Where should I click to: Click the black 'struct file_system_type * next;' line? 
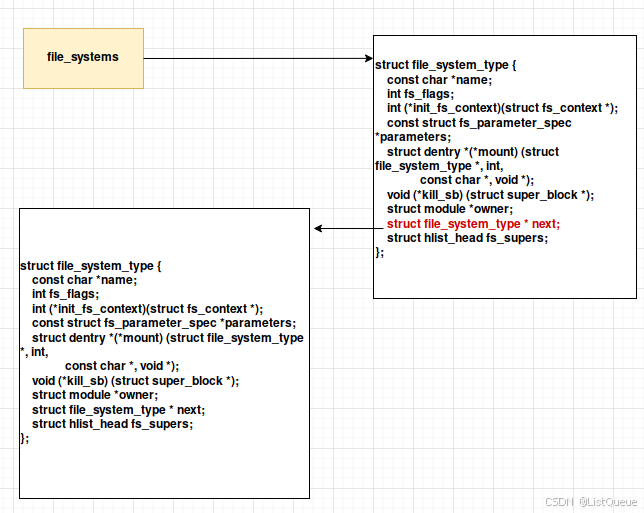118,410
